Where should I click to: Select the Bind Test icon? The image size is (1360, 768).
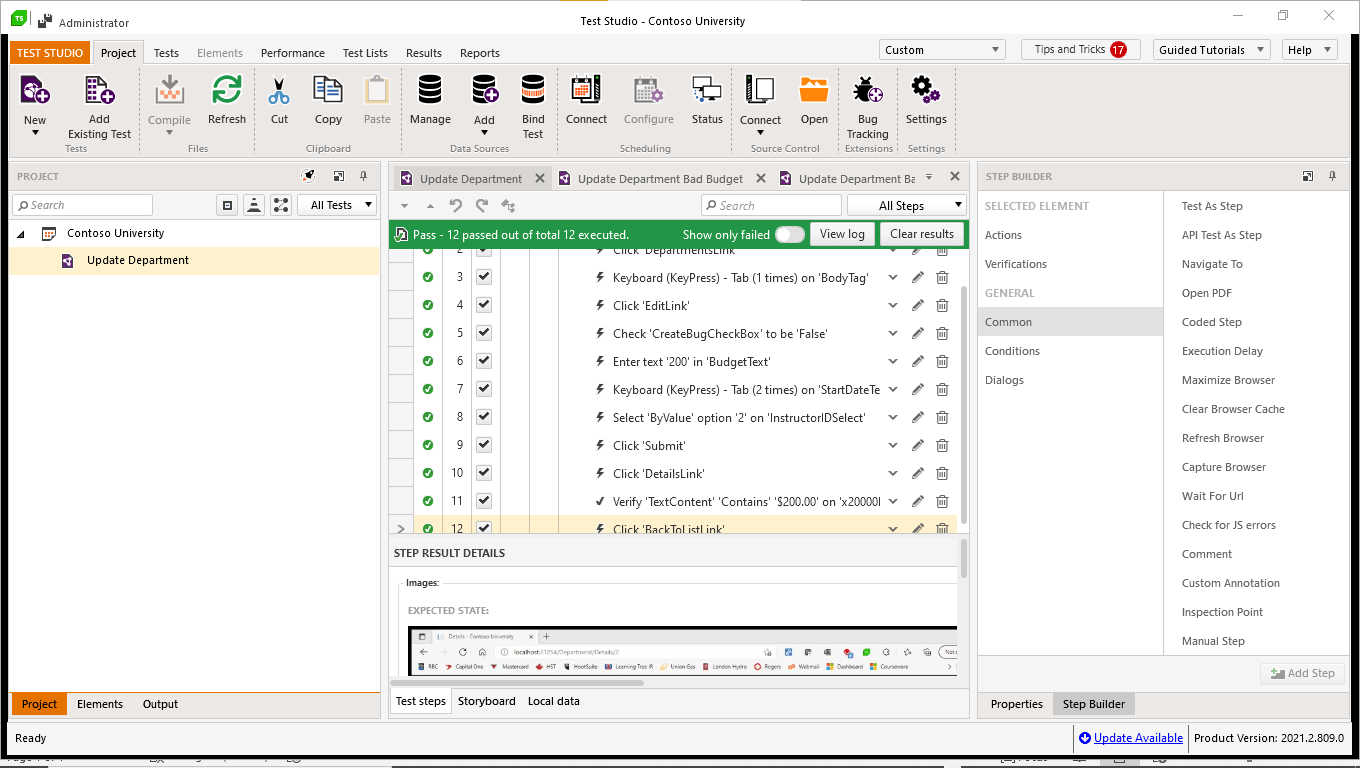[x=532, y=104]
